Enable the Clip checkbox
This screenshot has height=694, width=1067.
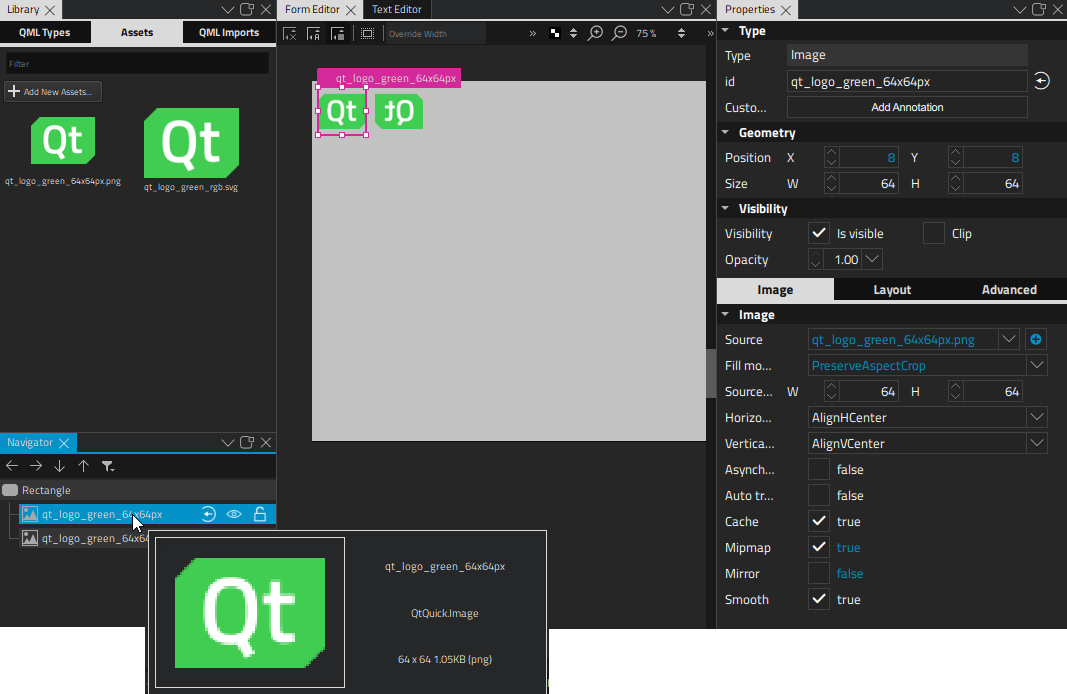click(933, 233)
